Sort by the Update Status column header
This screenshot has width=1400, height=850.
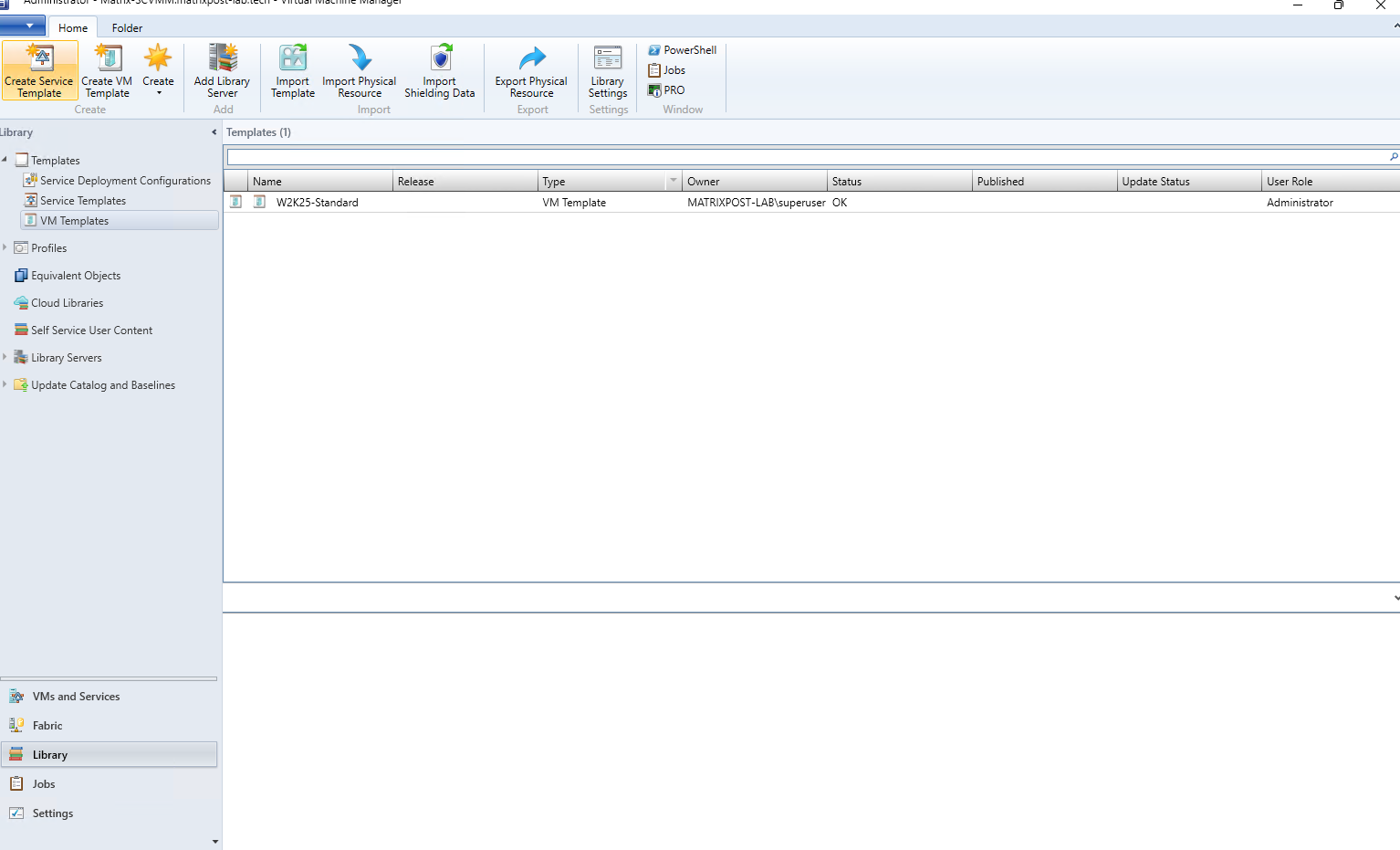[1190, 182]
